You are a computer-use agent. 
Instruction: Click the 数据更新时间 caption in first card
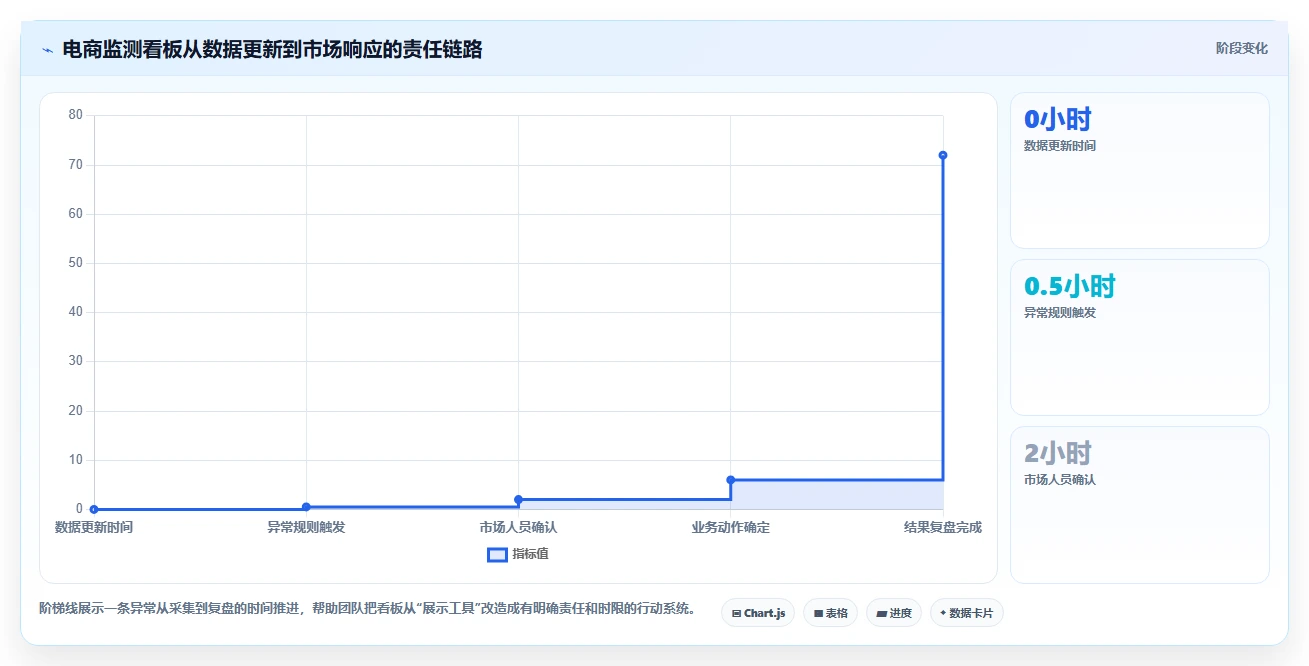[1060, 146]
